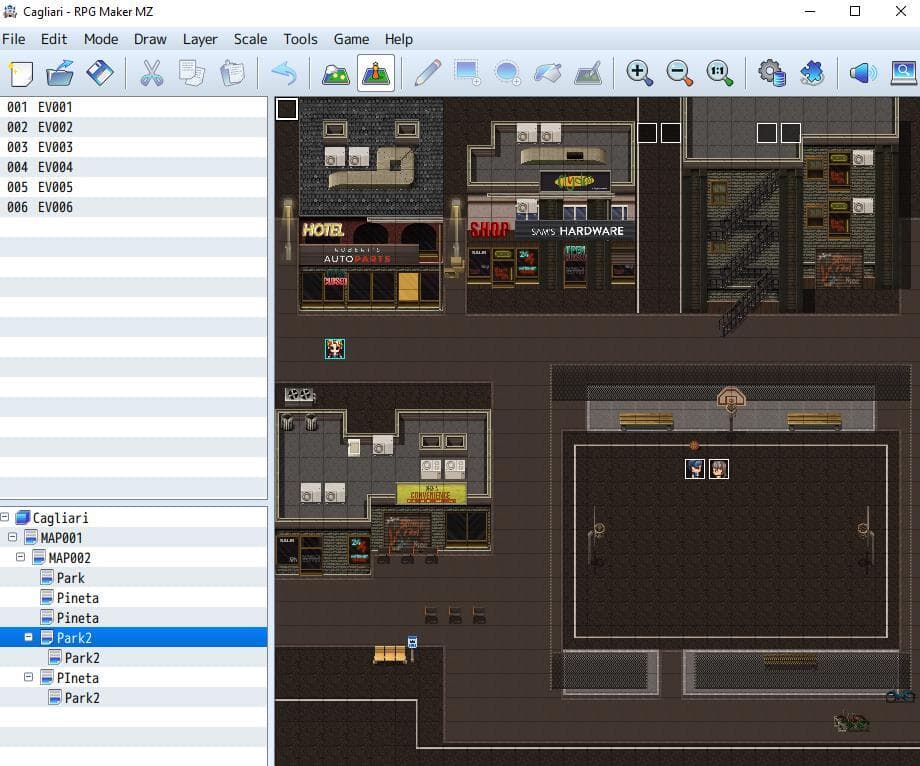The height and width of the screenshot is (766, 920).
Task: Open the Layer menu
Action: coord(200,39)
